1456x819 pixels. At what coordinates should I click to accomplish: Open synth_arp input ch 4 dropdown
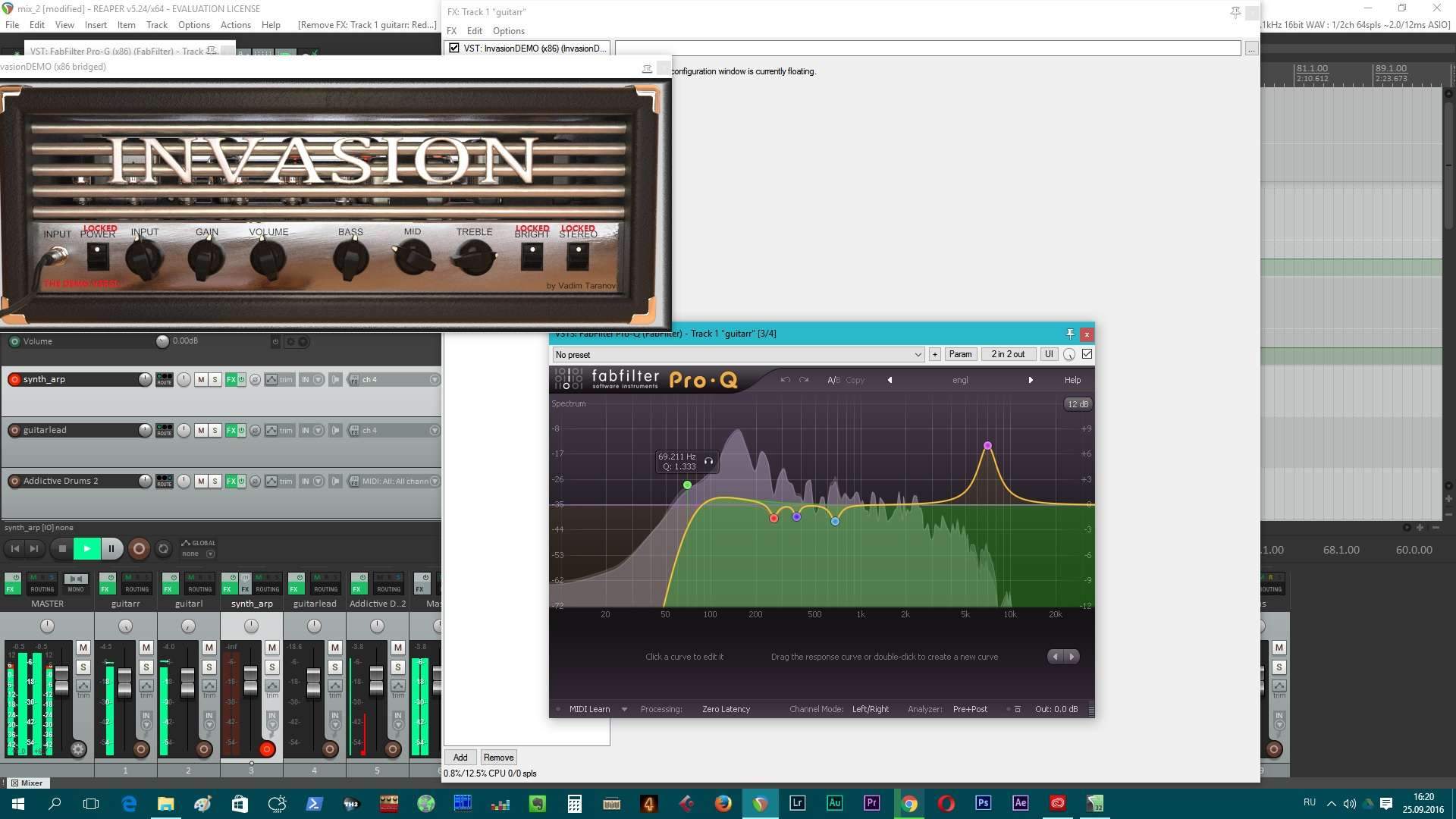(x=435, y=379)
